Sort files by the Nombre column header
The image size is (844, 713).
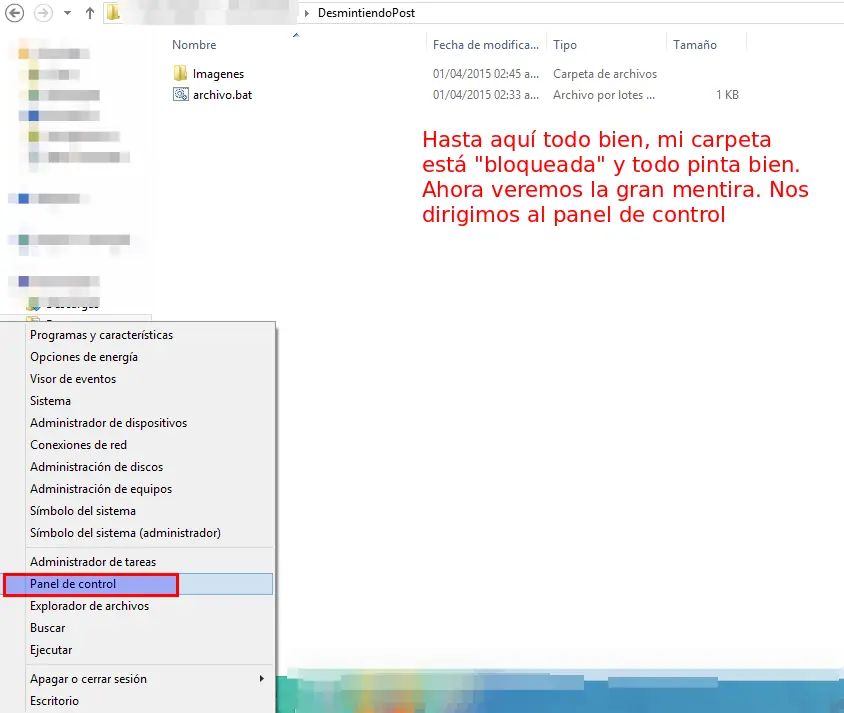[194, 45]
